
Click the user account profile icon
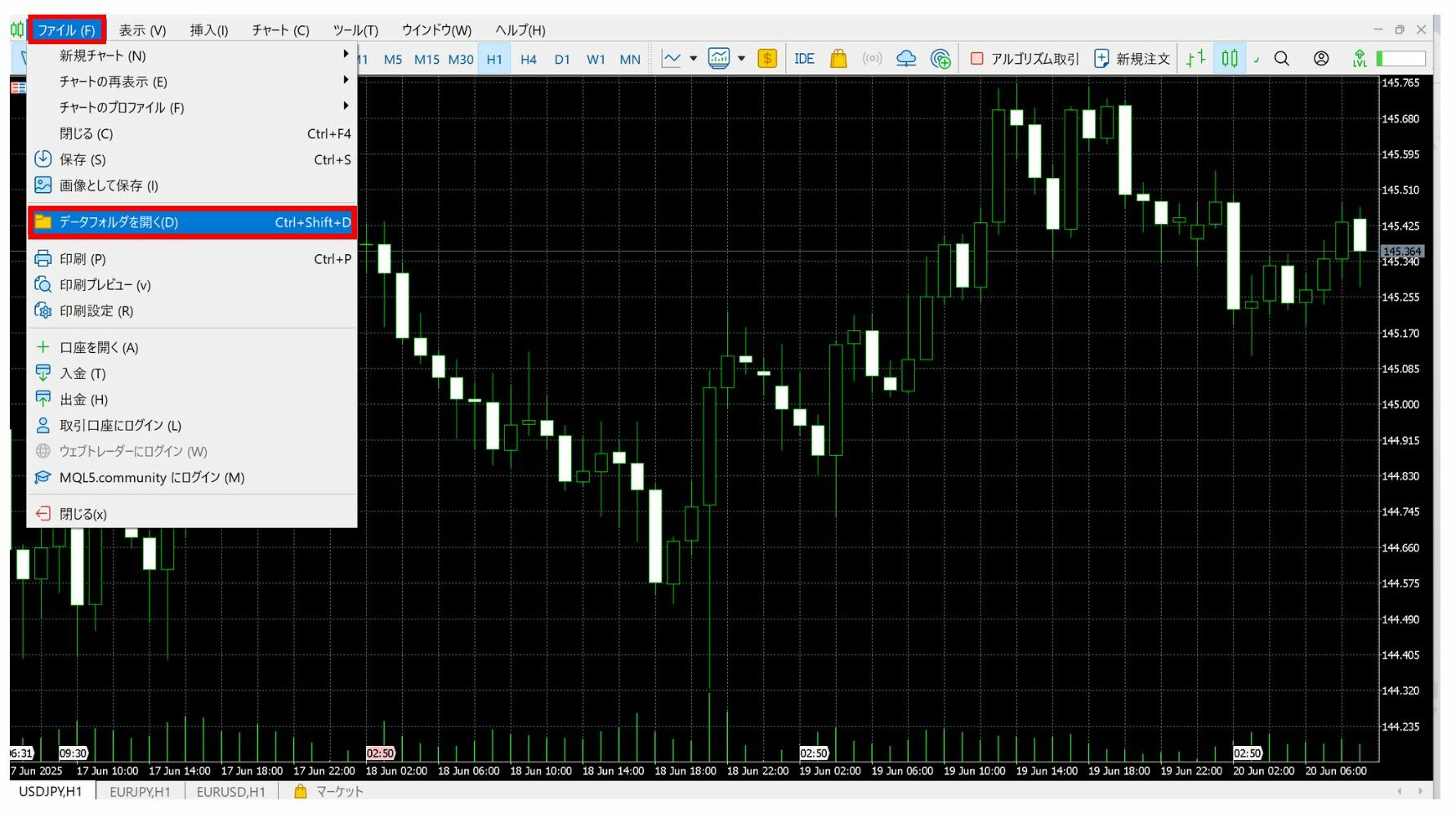[1321, 59]
